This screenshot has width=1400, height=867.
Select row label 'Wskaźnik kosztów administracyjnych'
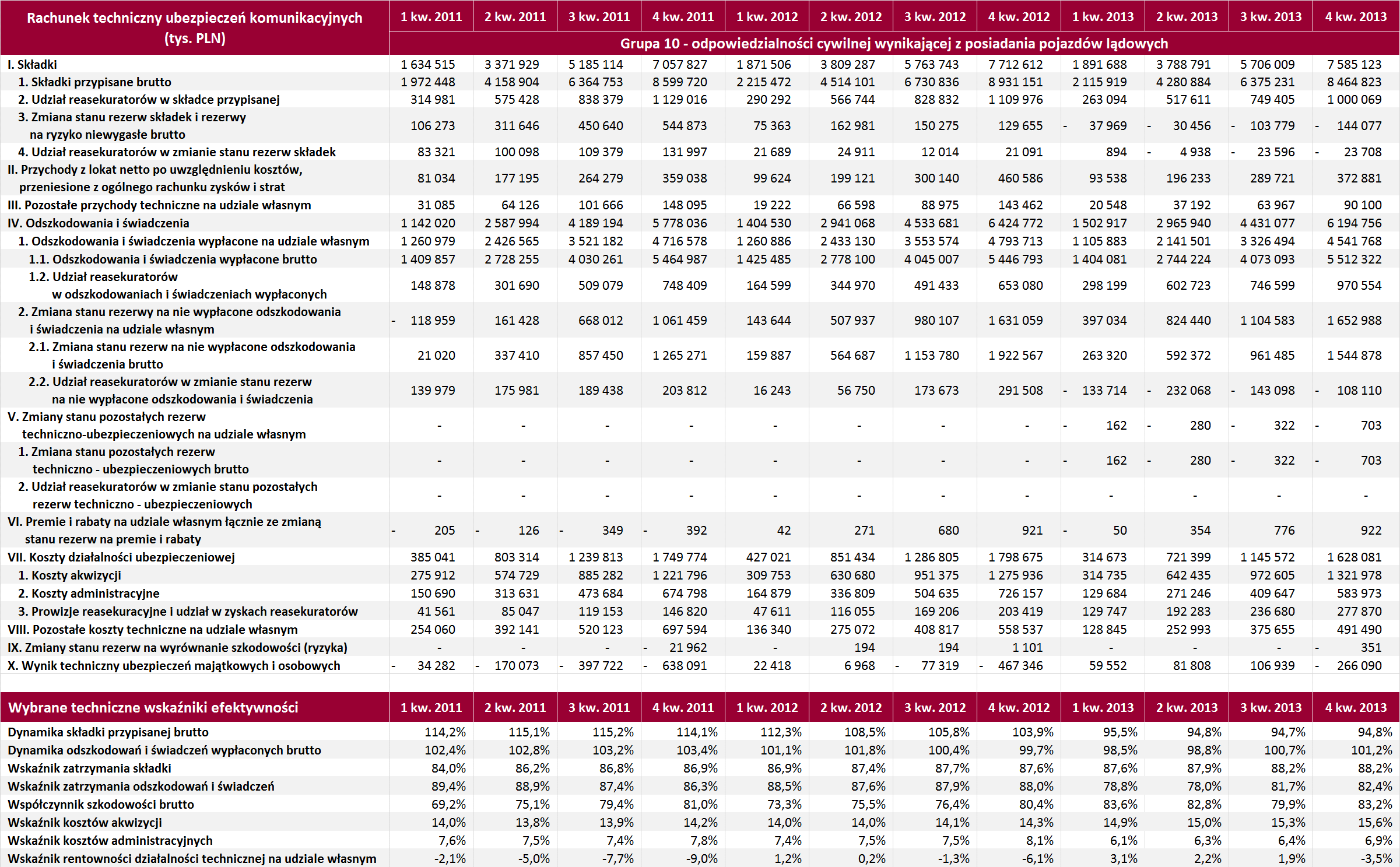click(x=110, y=841)
